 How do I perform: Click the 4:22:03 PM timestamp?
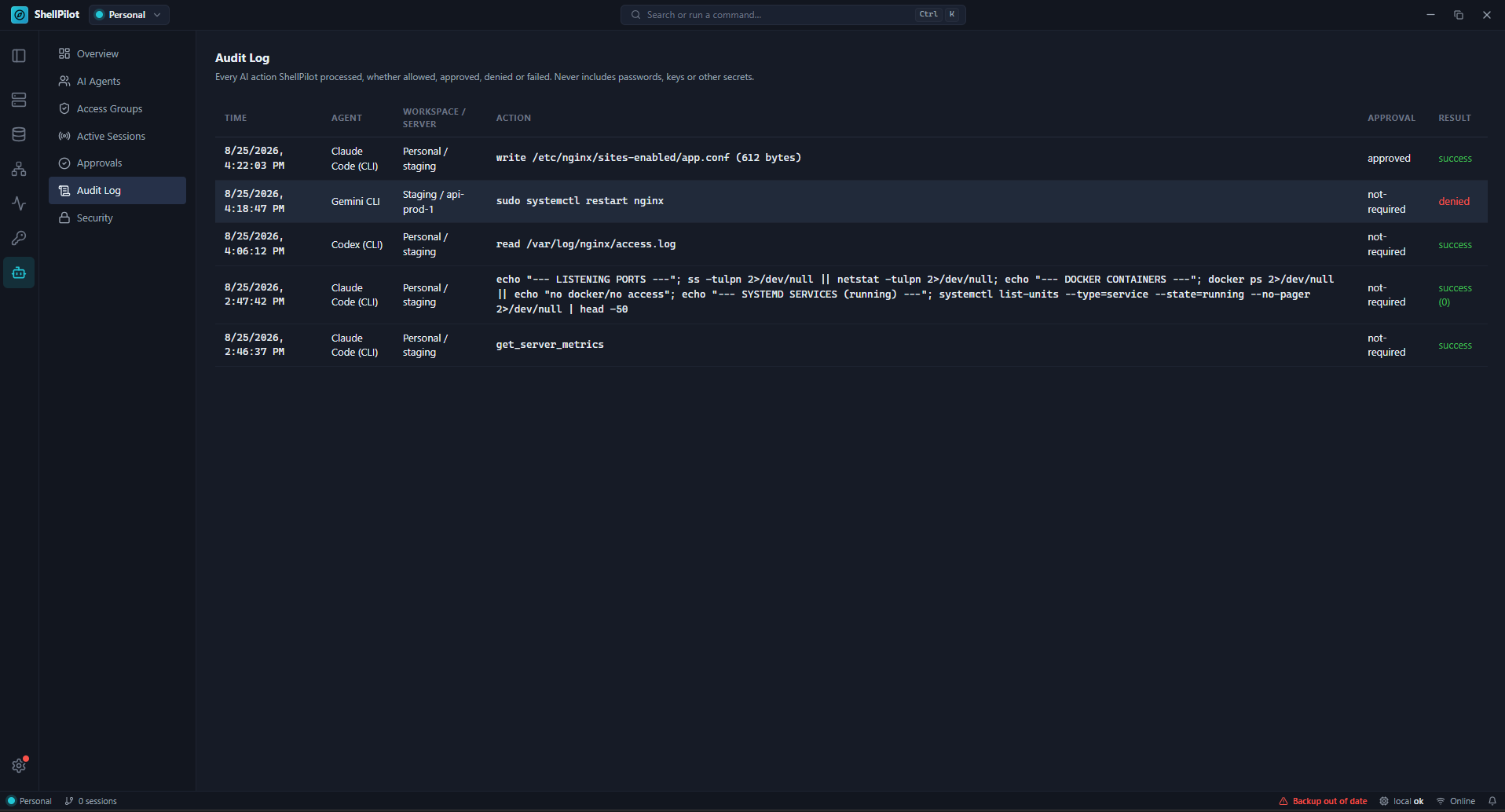(254, 166)
